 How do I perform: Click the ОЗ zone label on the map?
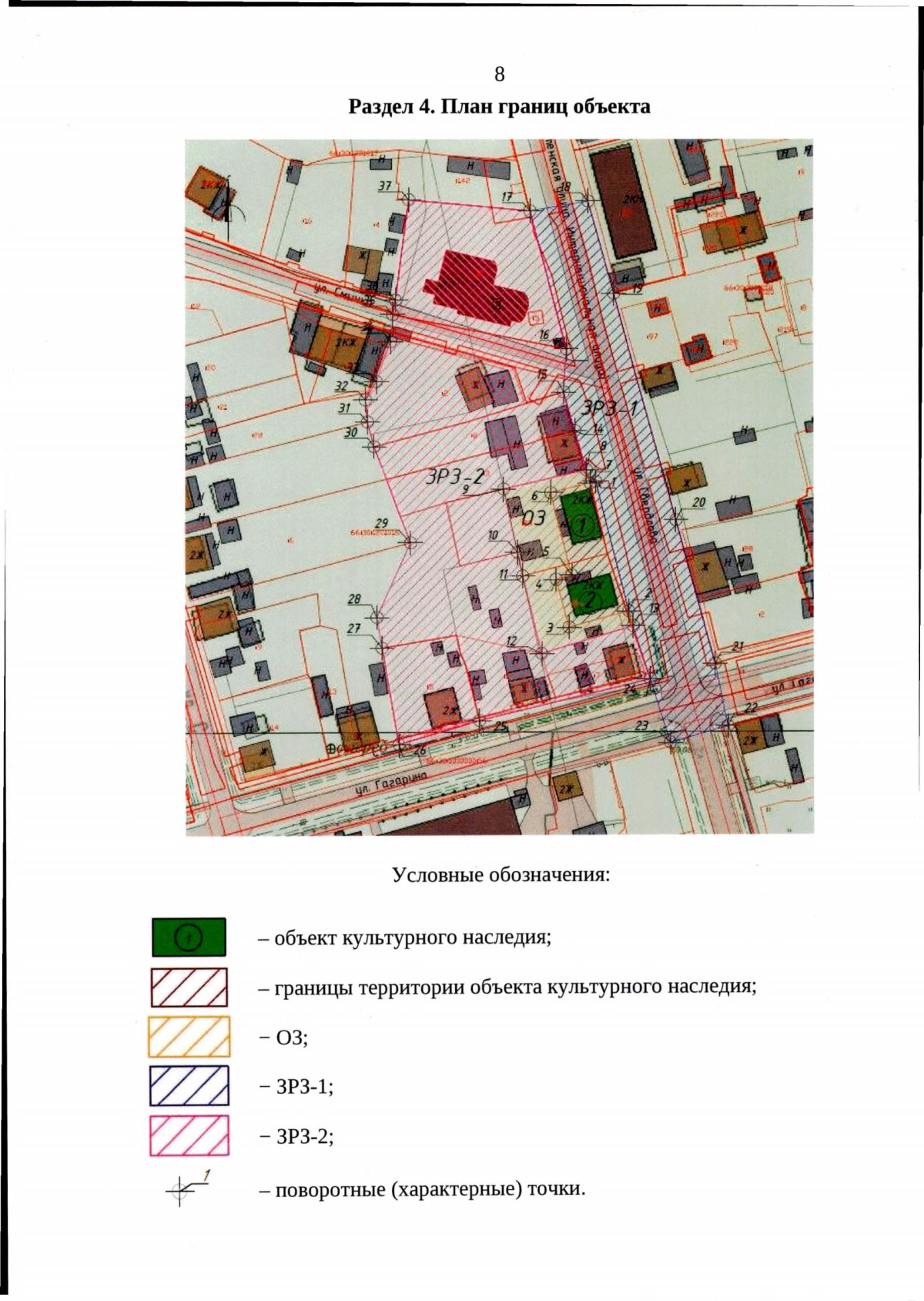click(534, 517)
